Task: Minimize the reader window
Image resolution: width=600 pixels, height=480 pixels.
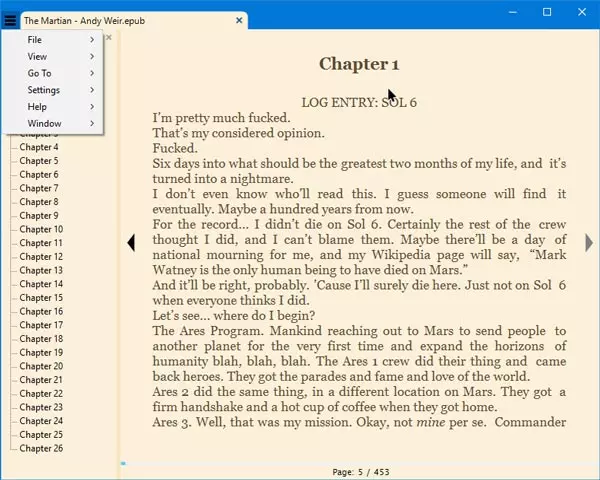Action: [x=513, y=12]
